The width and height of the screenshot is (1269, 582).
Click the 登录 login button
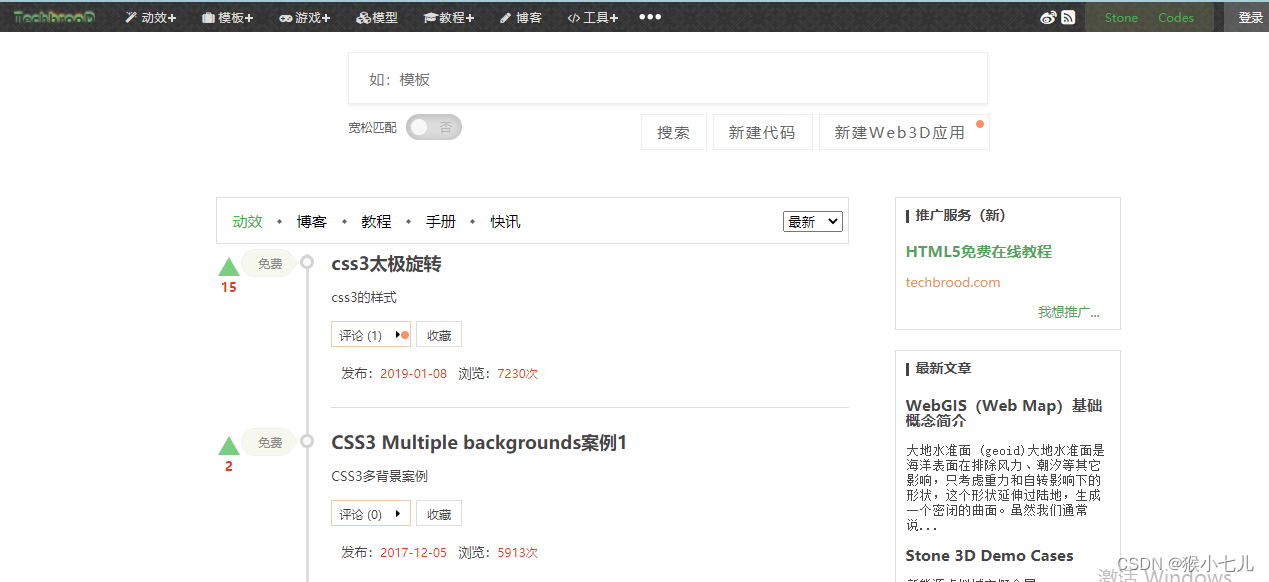click(1250, 17)
